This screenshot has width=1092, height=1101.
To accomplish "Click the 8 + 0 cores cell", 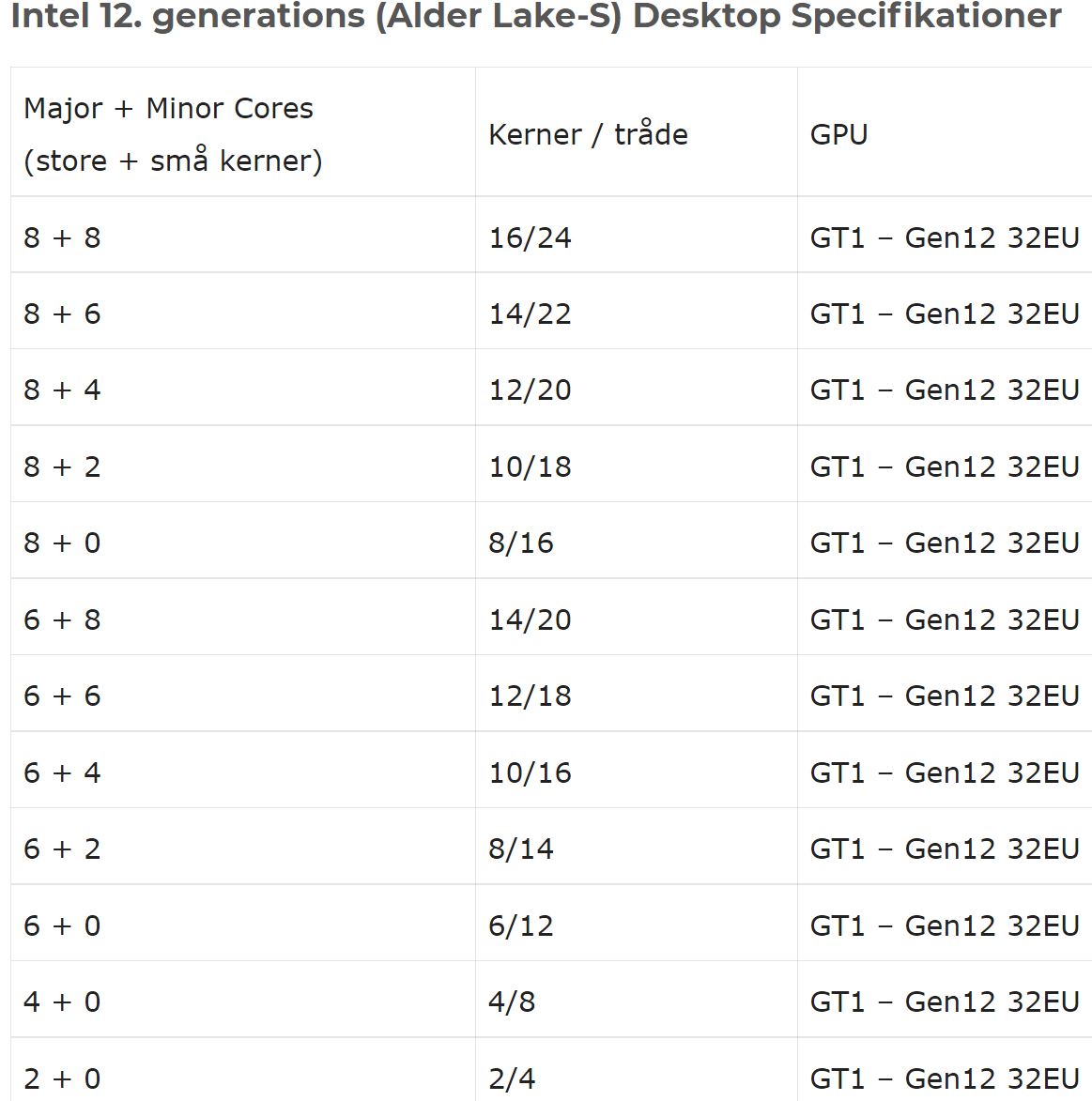I will click(243, 541).
